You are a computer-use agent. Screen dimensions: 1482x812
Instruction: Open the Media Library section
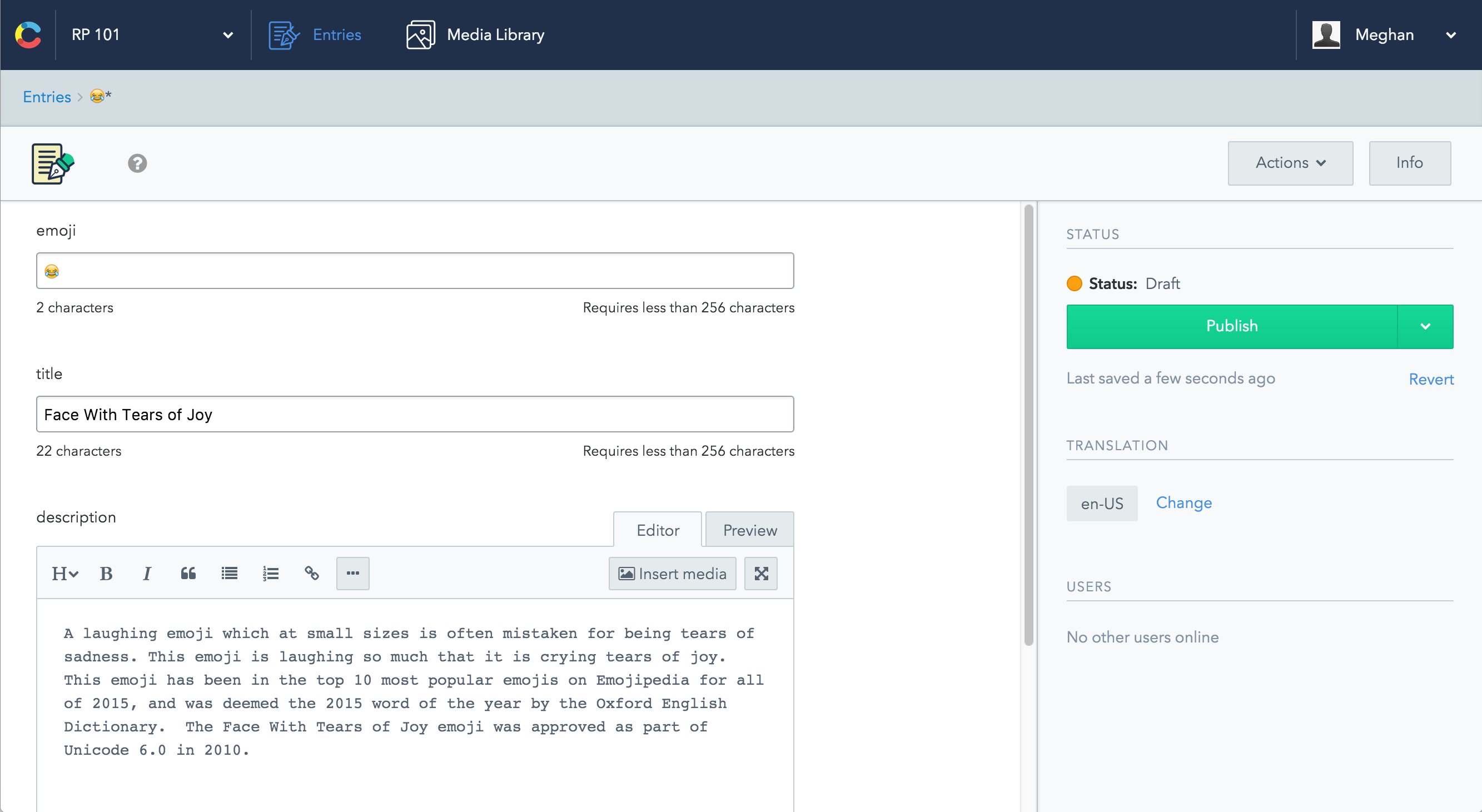[x=475, y=34]
